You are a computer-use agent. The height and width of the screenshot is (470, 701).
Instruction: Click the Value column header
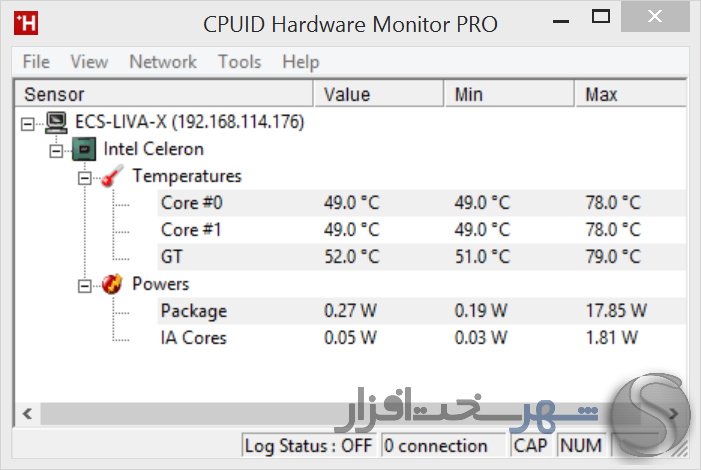pos(379,94)
